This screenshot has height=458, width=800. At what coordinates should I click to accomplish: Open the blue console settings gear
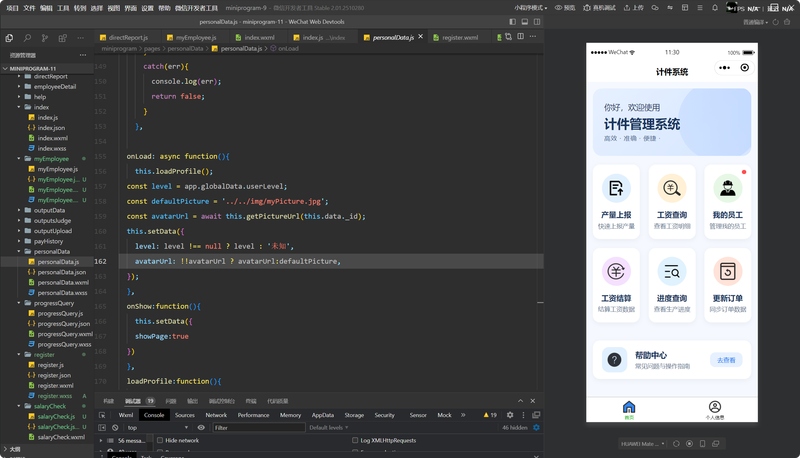[x=536, y=428]
